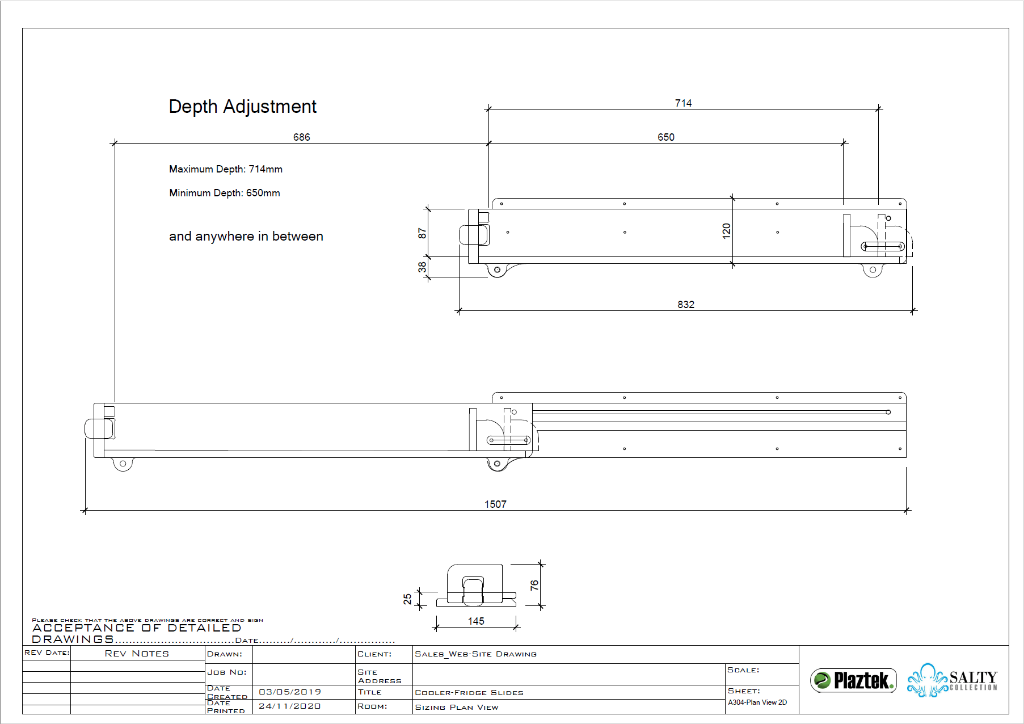Click the 'Site Address' field label
The height and width of the screenshot is (724, 1024).
[379, 676]
